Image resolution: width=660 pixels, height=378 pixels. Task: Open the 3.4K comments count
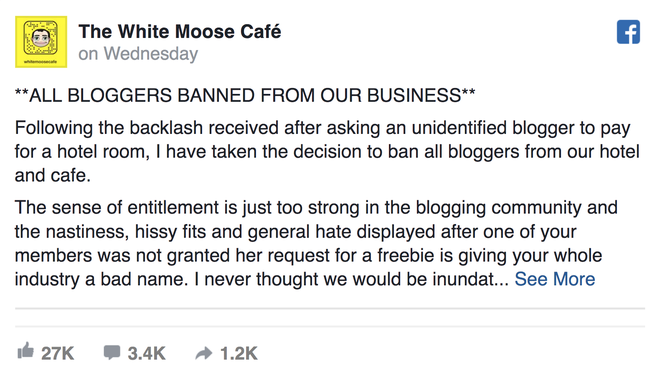[146, 353]
